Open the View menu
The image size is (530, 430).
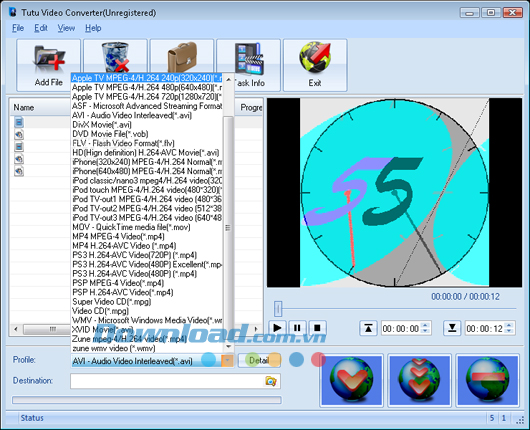pos(66,28)
